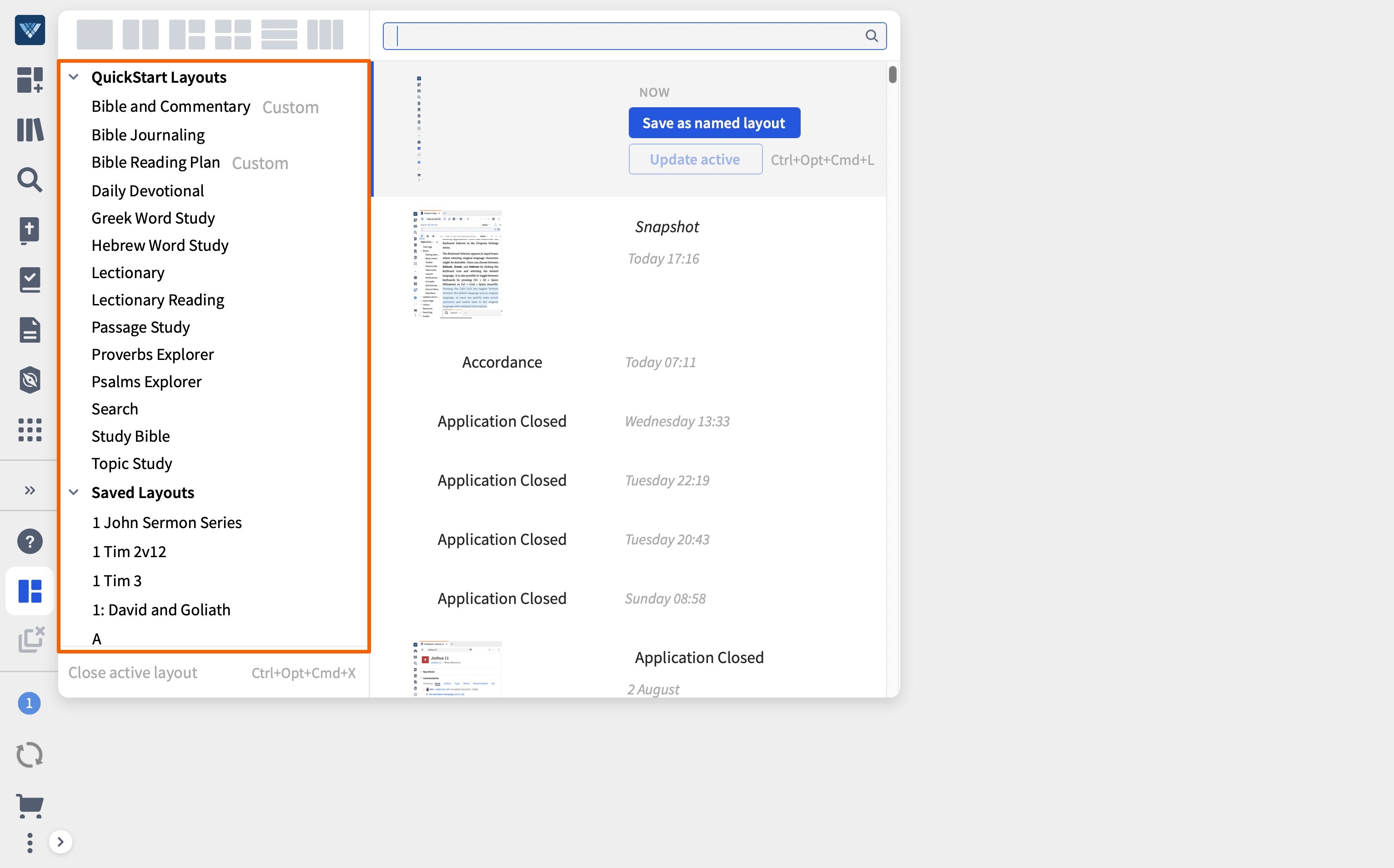Choose the four-pane grid layout template
This screenshot has width=1394, height=868.
pyautogui.click(x=233, y=35)
